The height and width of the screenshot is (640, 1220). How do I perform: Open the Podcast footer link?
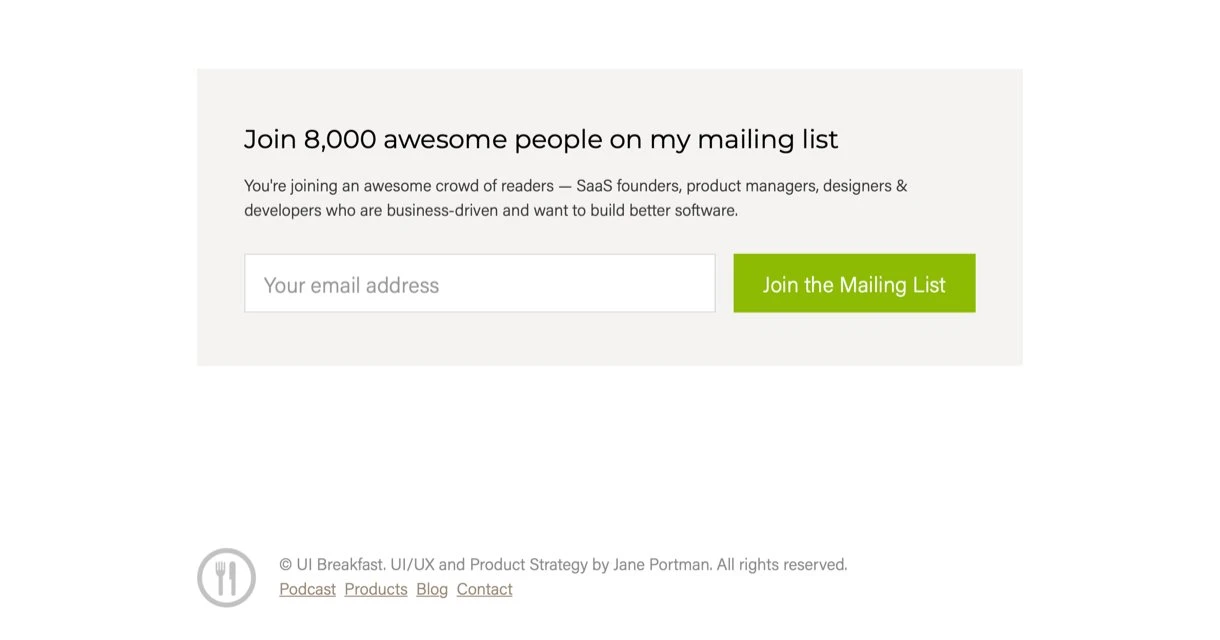[307, 590]
